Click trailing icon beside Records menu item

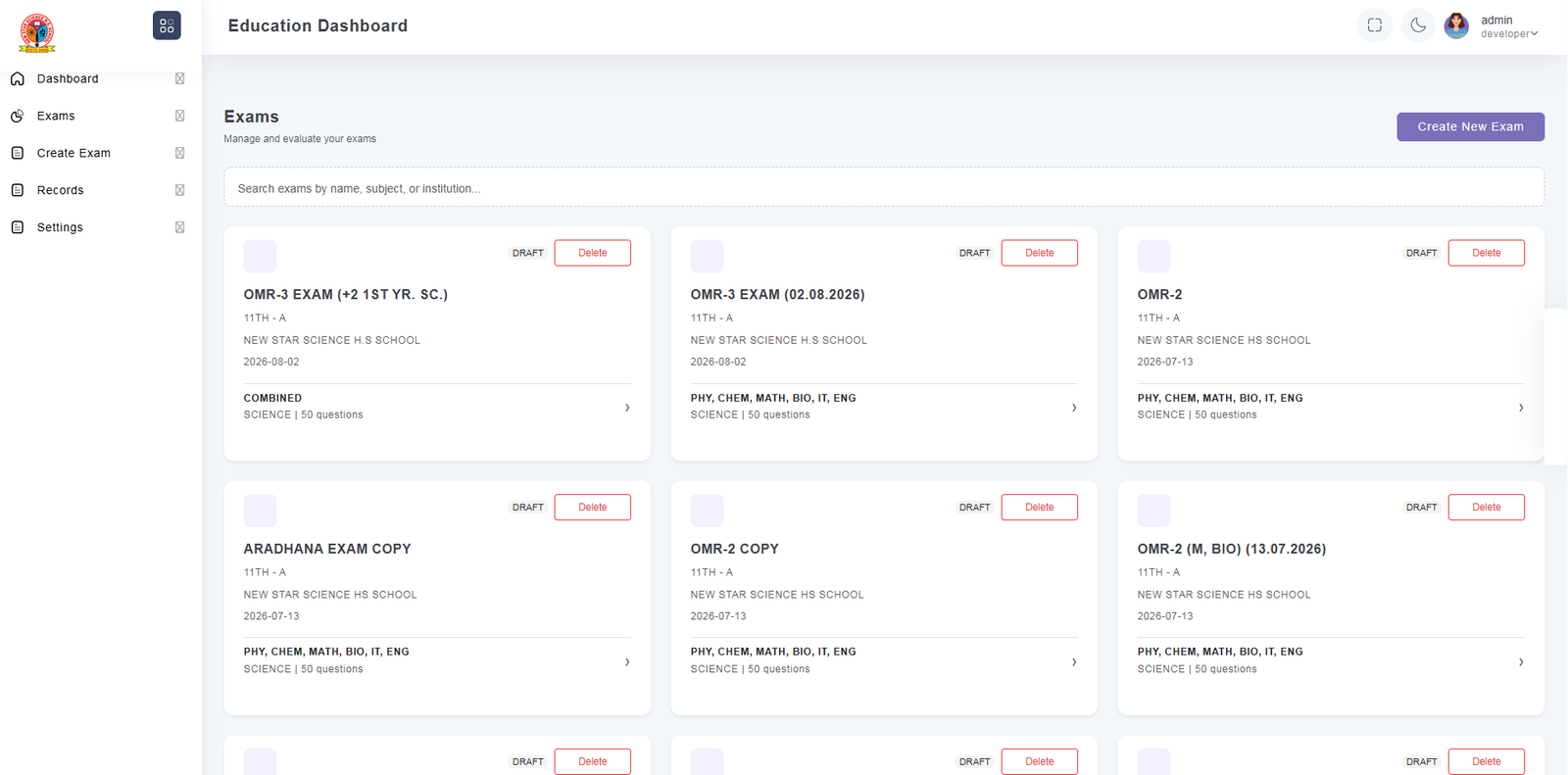tap(179, 190)
